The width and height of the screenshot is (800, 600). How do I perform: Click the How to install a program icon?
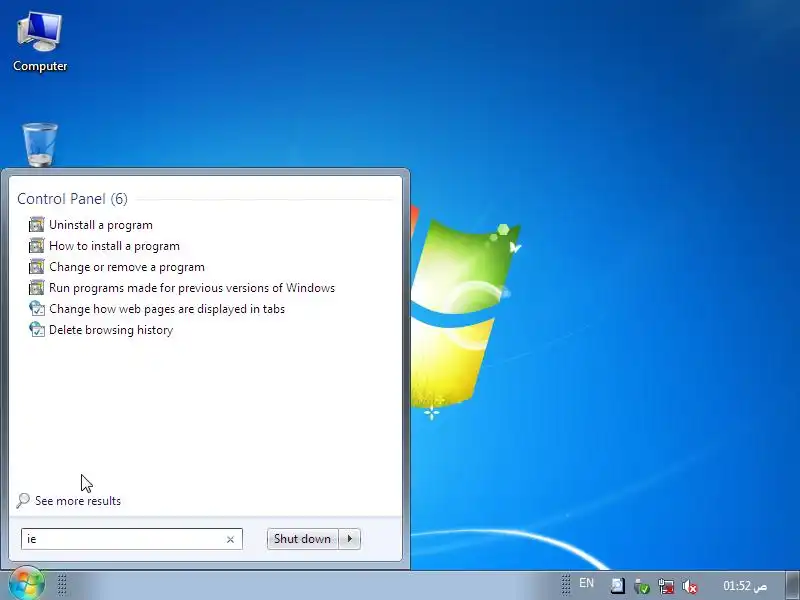point(37,245)
